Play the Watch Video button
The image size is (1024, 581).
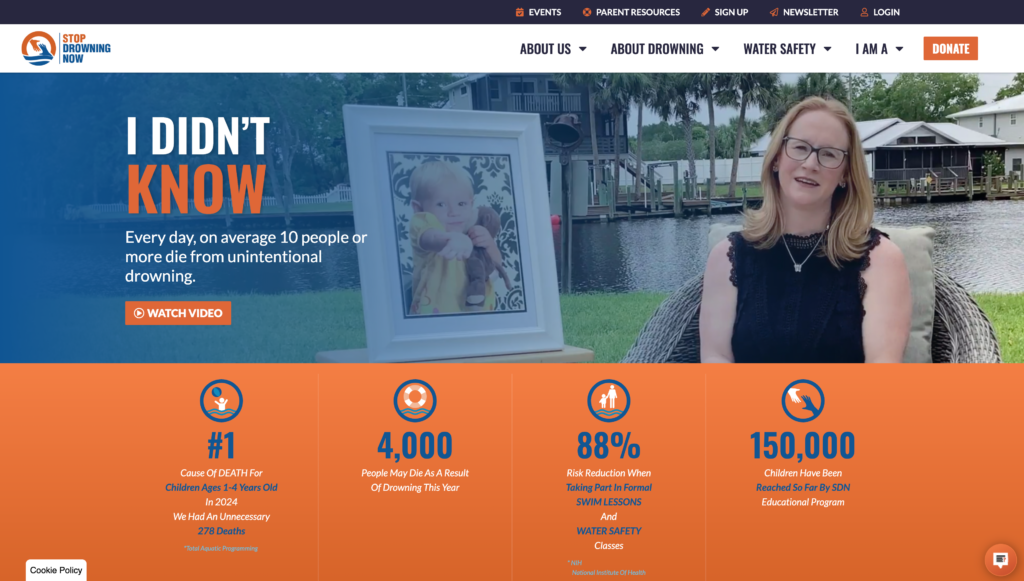coord(178,313)
